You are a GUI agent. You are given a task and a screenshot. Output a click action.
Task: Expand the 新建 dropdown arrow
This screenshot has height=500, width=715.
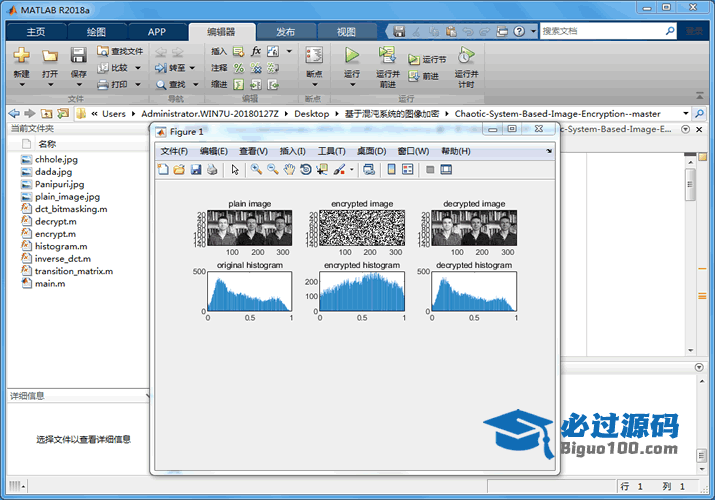click(x=21, y=84)
